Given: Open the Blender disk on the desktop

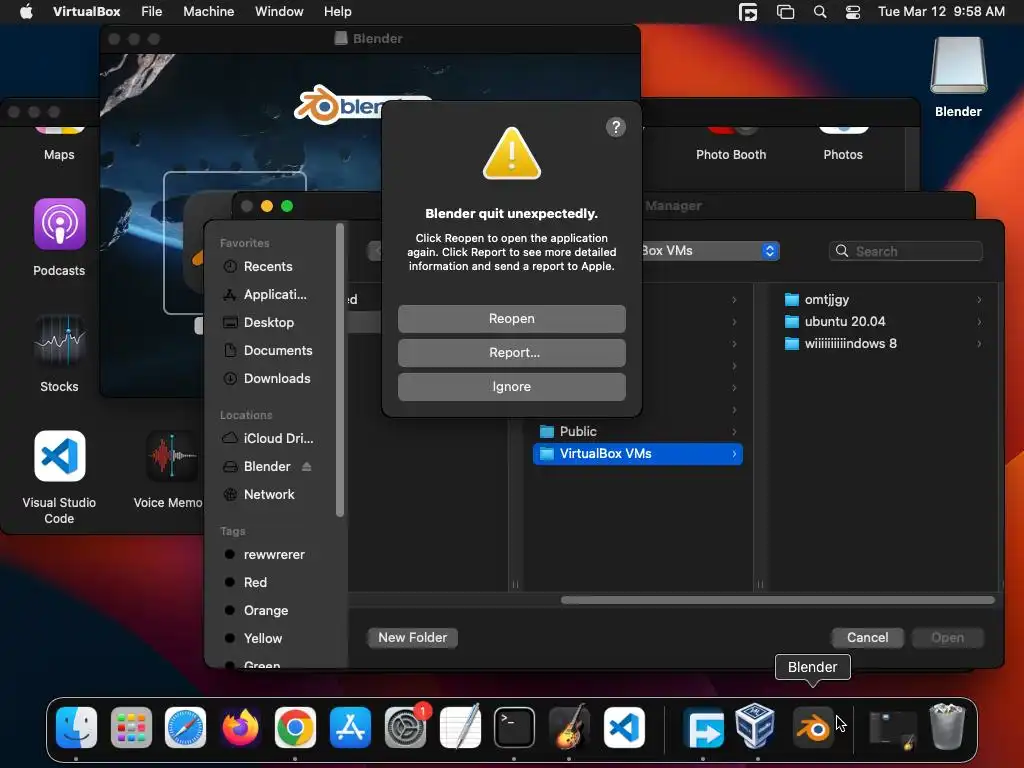Looking at the screenshot, I should tap(958, 67).
